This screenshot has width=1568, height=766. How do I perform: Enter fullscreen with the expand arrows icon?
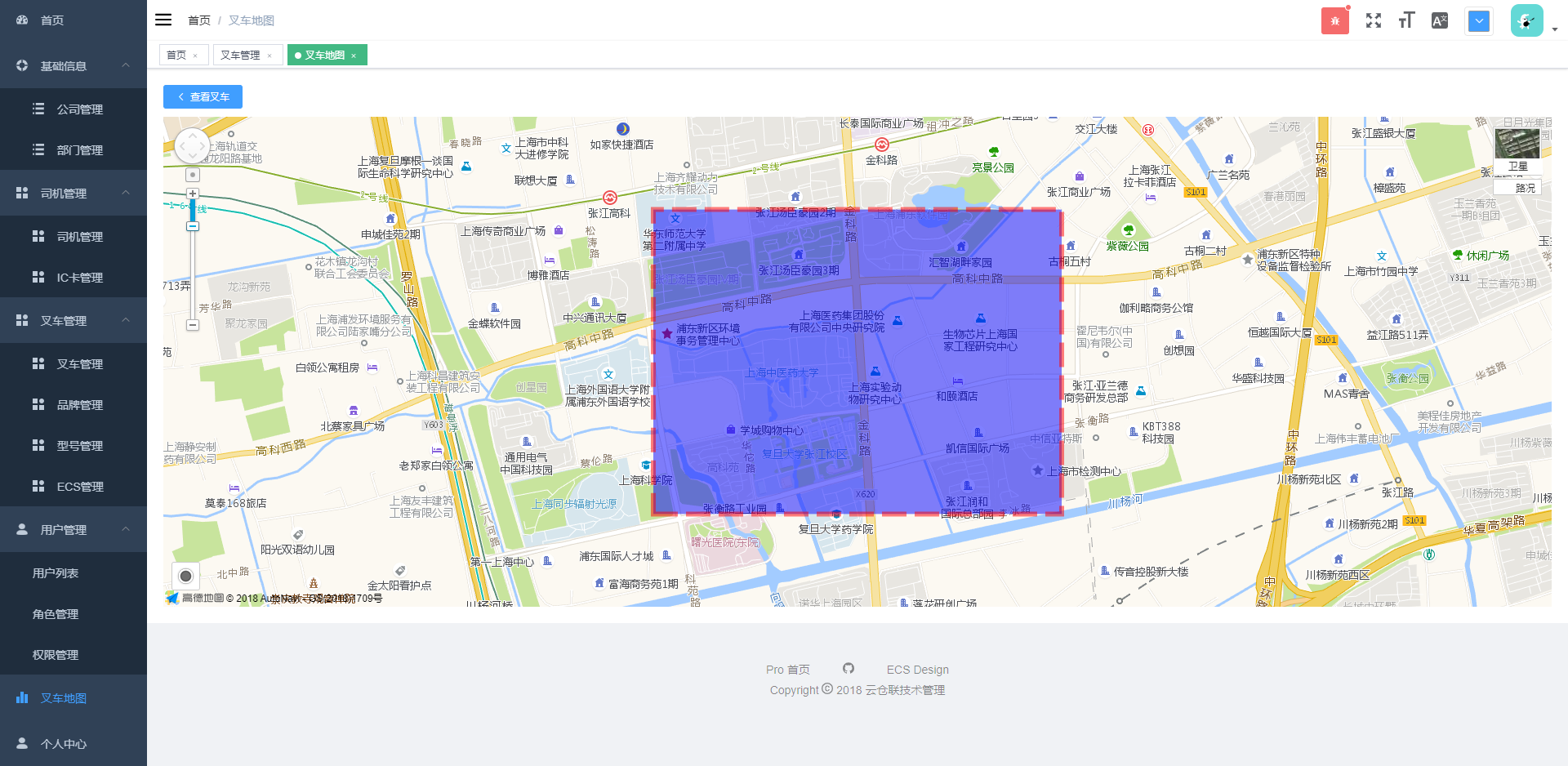pyautogui.click(x=1374, y=20)
